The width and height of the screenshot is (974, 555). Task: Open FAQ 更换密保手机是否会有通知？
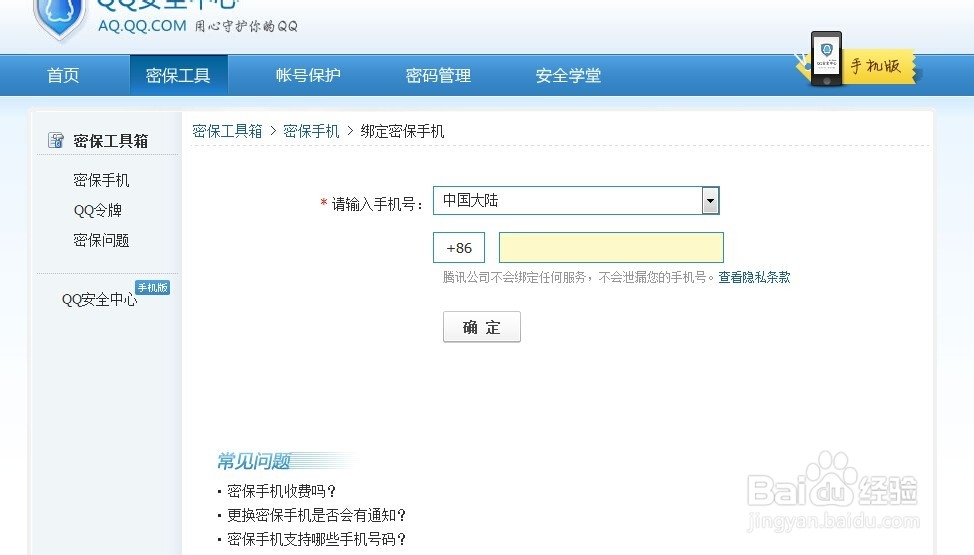tap(316, 515)
